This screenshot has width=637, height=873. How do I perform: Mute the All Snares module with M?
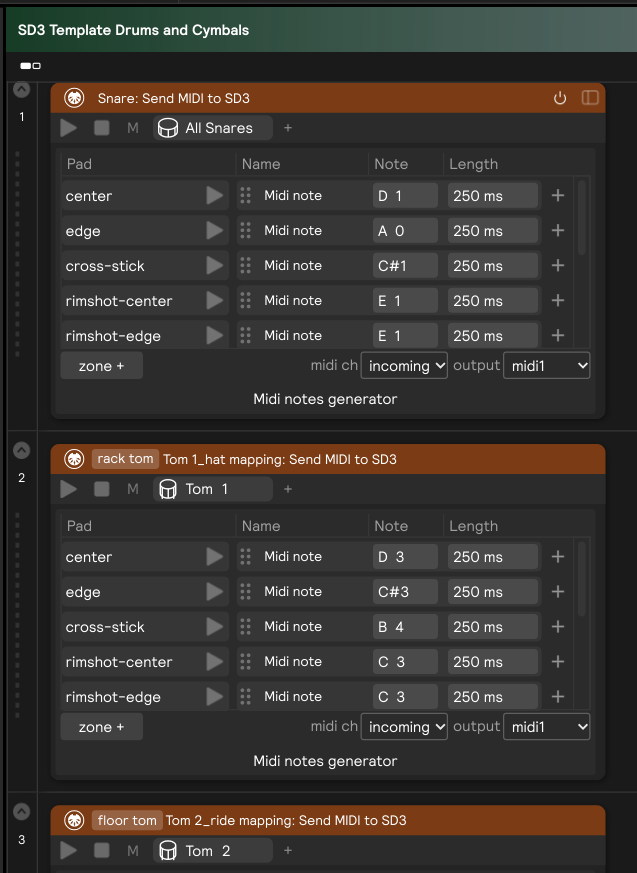132,128
